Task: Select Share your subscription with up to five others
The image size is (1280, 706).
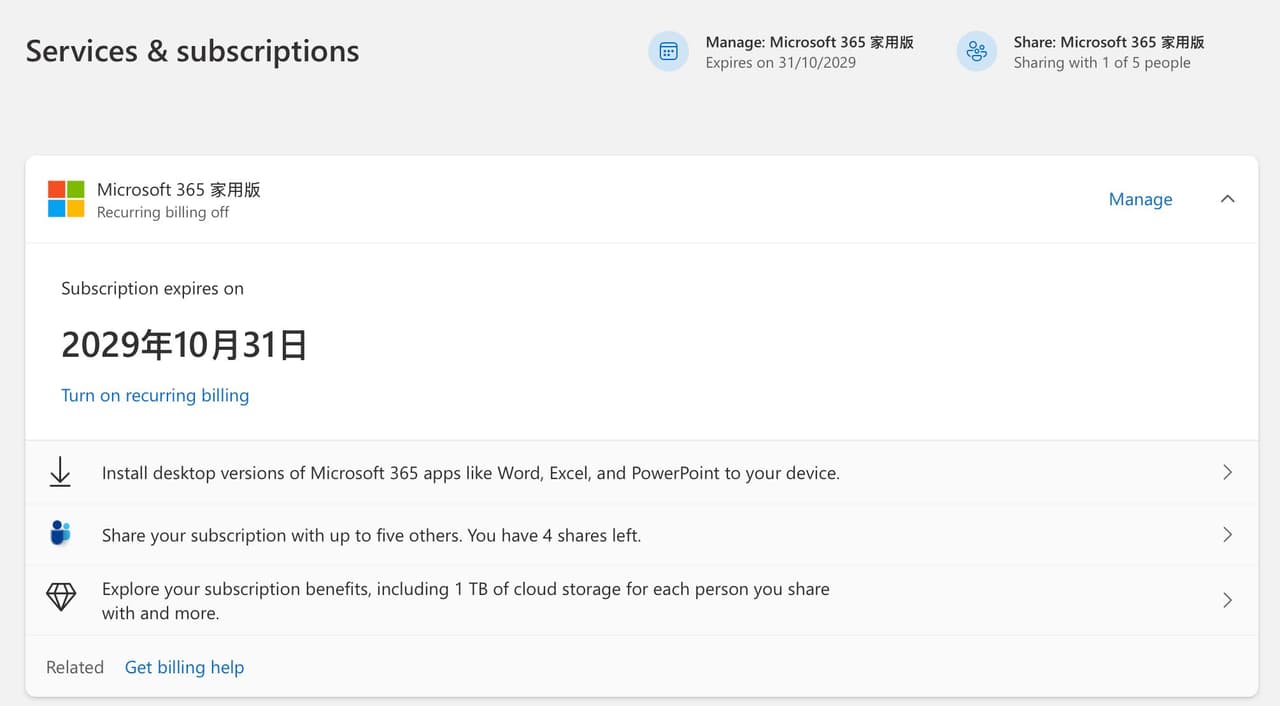Action: coord(372,536)
